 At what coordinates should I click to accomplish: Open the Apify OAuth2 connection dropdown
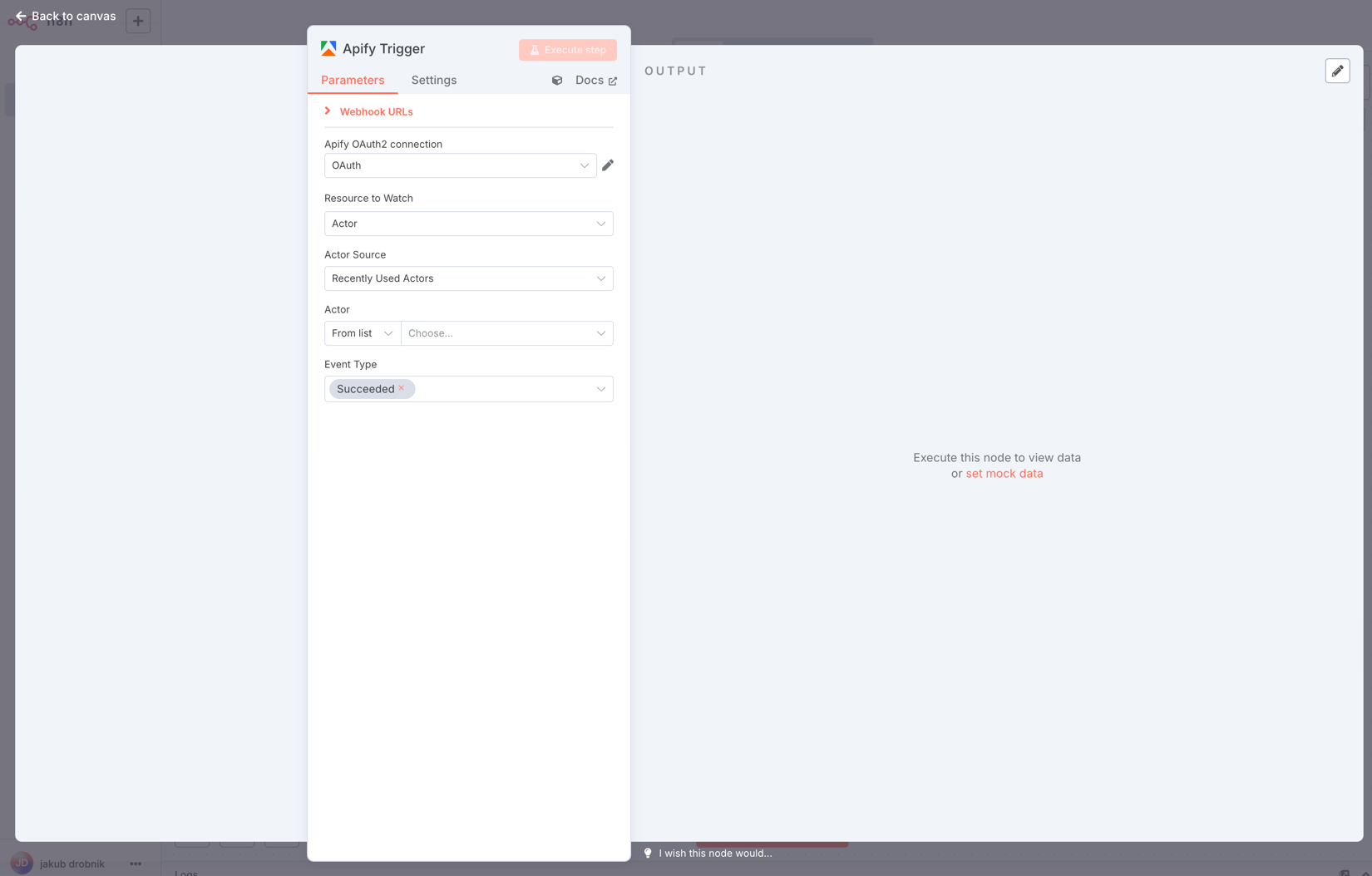[460, 165]
